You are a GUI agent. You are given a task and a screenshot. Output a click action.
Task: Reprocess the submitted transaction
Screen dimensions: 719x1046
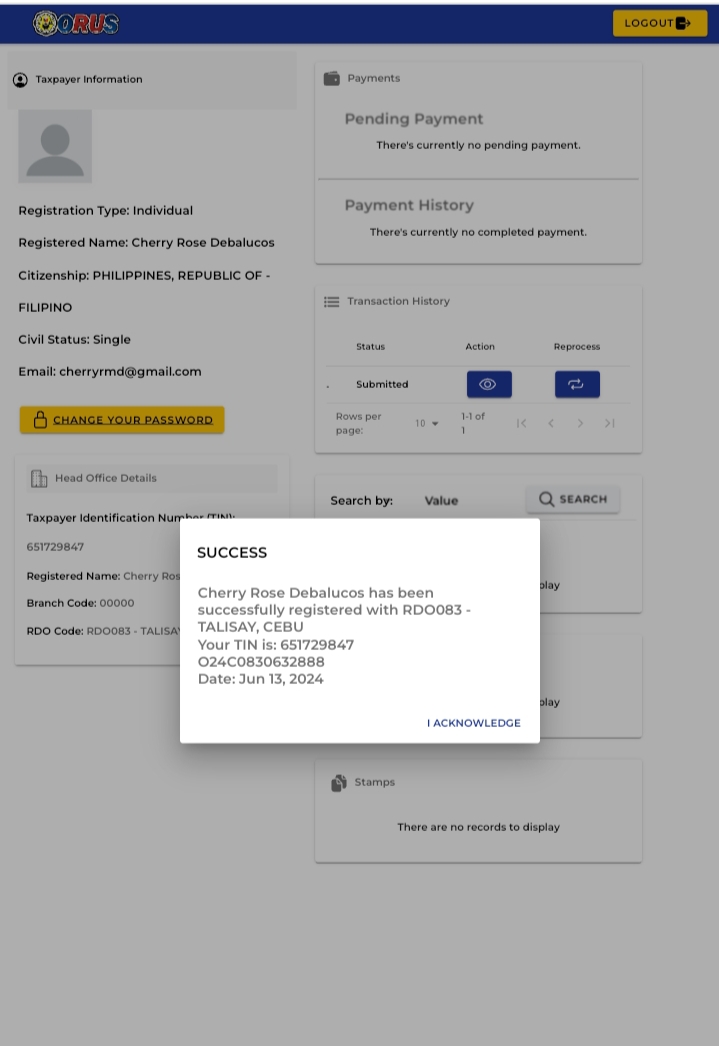(x=577, y=385)
